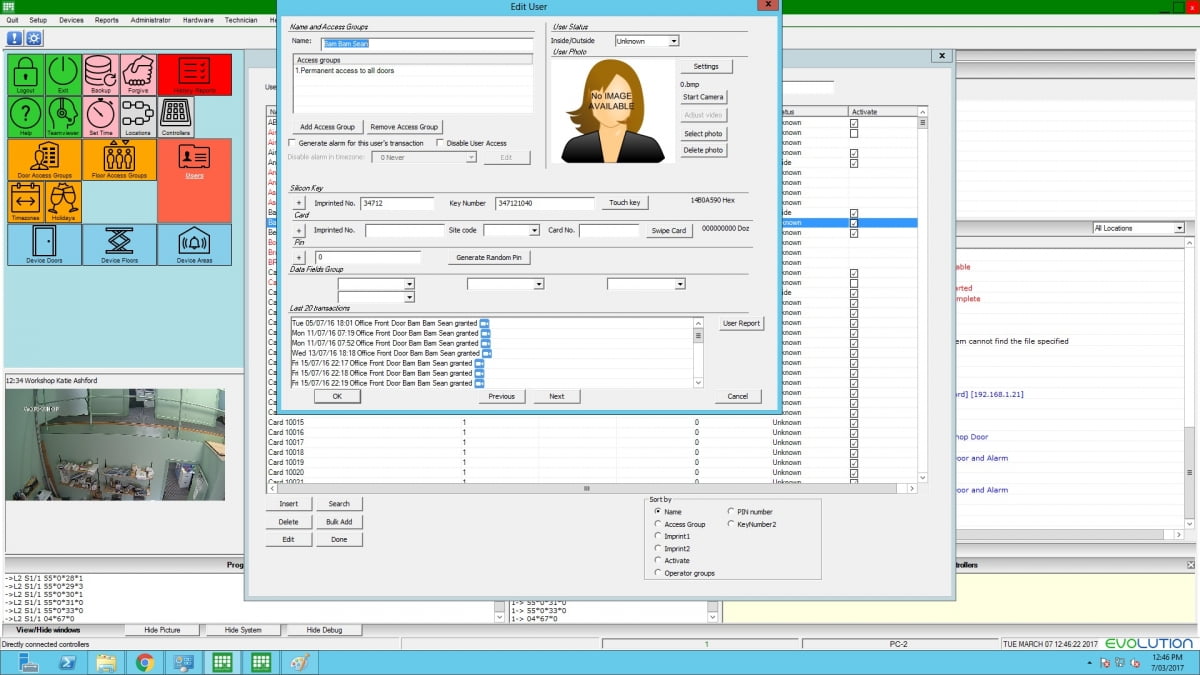Open the Holidays tile
This screenshot has width=1200, height=675.
click(x=62, y=202)
